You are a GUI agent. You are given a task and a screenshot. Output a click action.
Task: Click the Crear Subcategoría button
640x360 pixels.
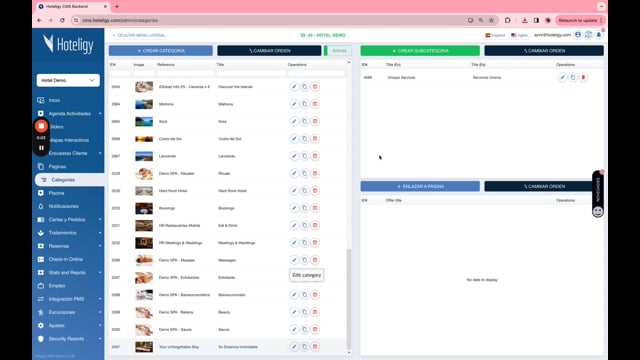click(x=420, y=51)
